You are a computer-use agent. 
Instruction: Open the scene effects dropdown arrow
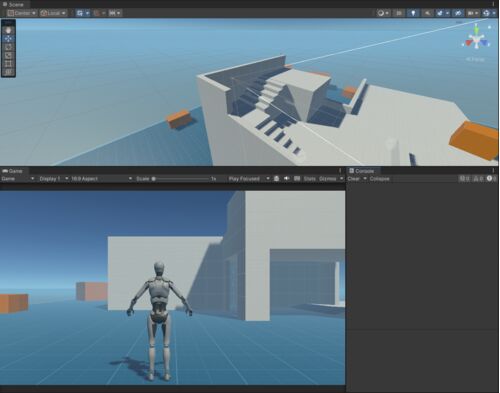point(447,13)
